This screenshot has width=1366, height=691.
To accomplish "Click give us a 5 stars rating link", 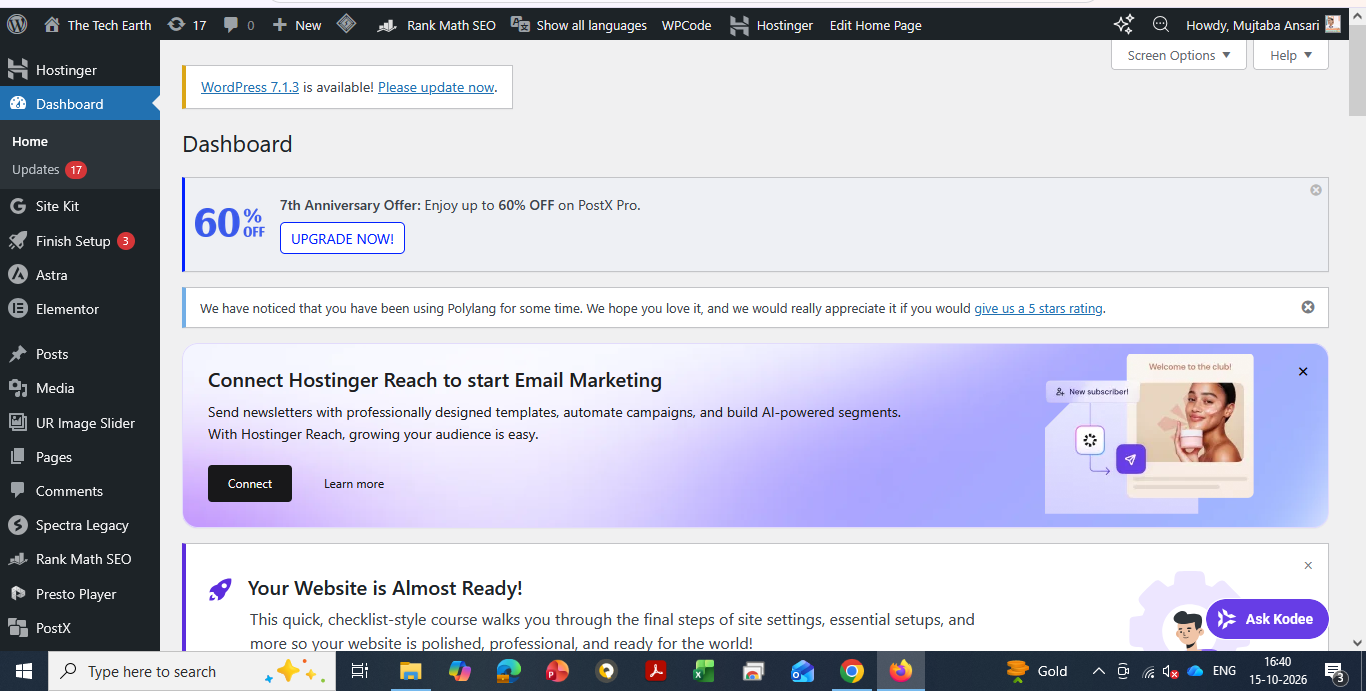I will coord(1039,308).
